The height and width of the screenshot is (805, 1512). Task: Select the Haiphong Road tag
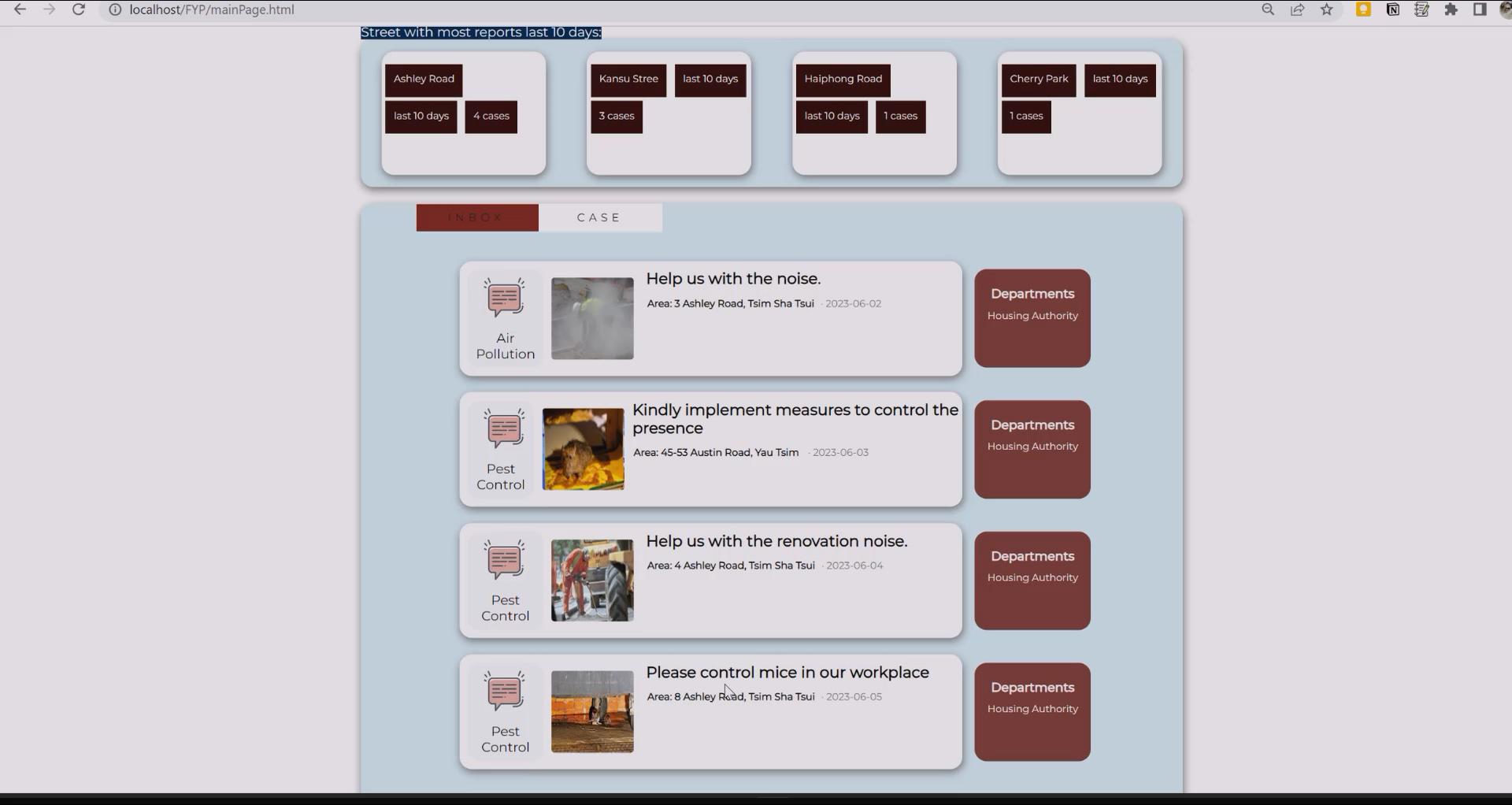[x=843, y=79]
